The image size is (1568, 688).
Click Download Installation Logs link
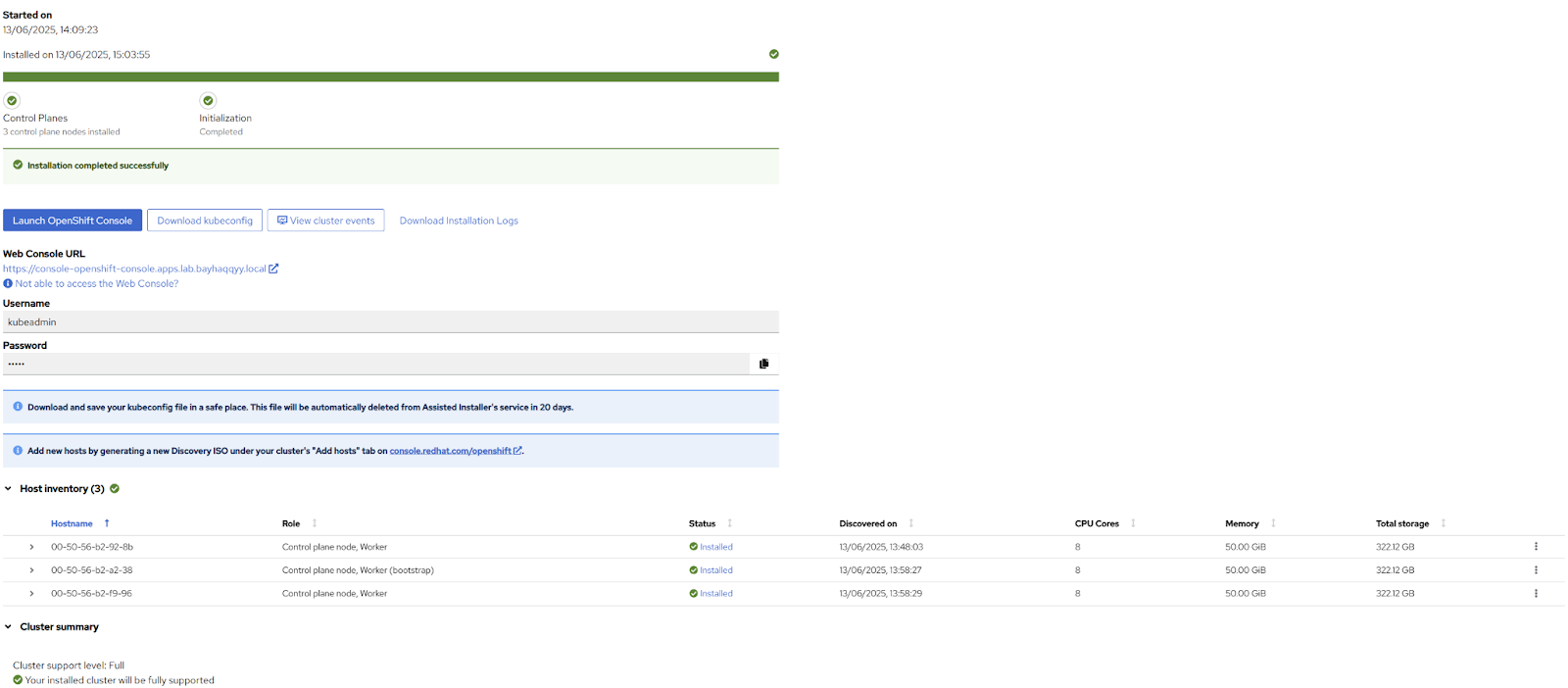(x=459, y=221)
